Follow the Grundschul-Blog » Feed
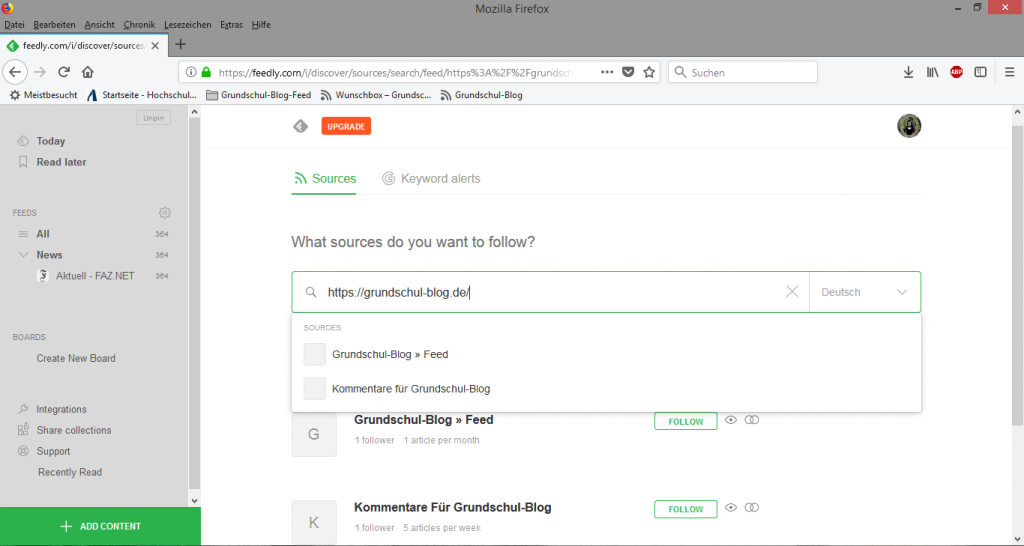Viewport: 1024px width, 546px height. pyautogui.click(x=685, y=421)
